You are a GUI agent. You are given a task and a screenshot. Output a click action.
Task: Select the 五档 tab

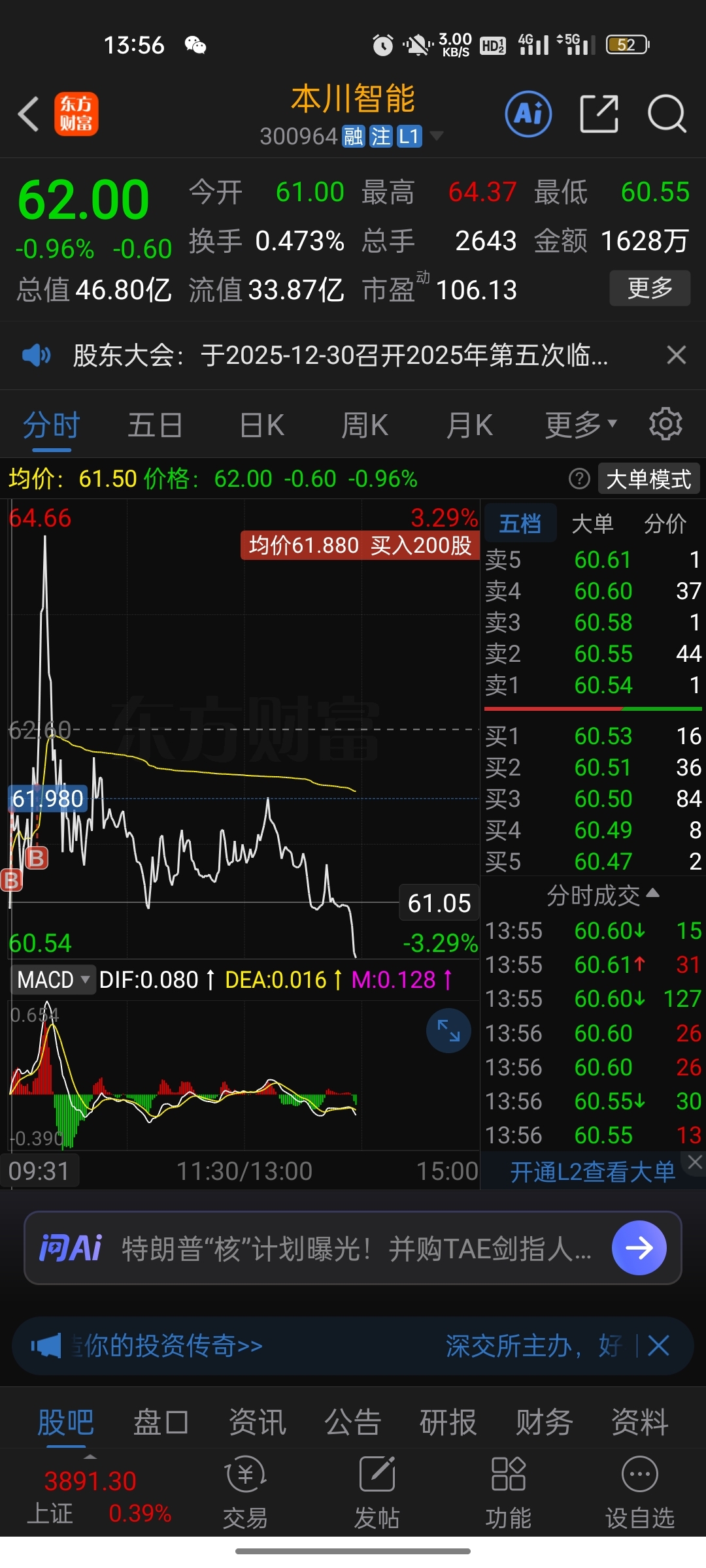tap(520, 523)
